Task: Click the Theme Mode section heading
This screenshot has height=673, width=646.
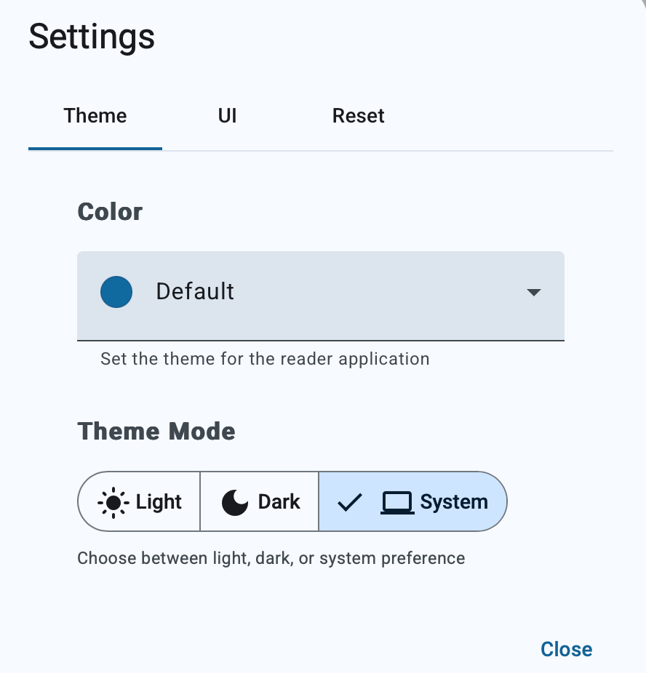Action: (156, 431)
